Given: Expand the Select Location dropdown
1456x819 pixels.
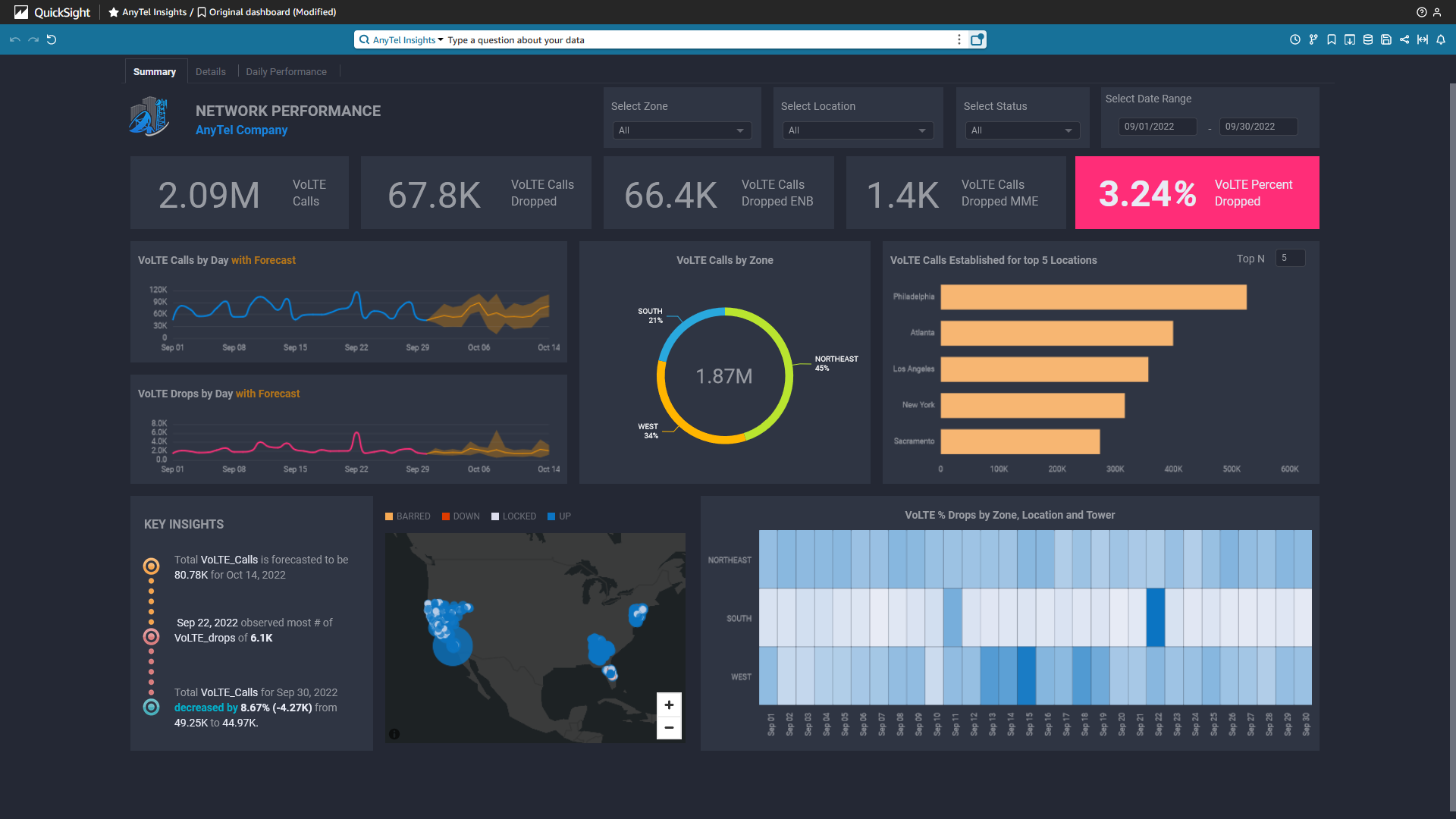Looking at the screenshot, I should 858,130.
